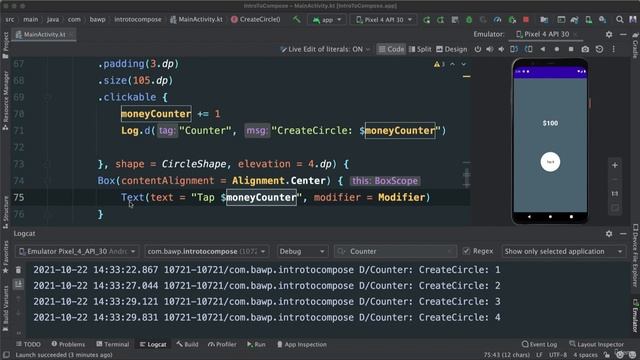640x360 pixels.
Task: Open Emulator panel settings gear
Action: 609,34
